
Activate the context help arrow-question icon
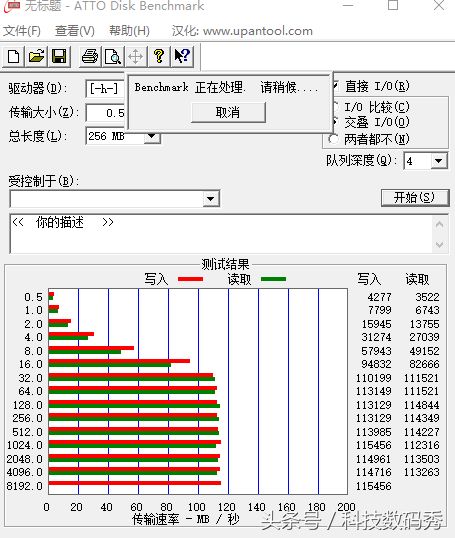click(182, 56)
